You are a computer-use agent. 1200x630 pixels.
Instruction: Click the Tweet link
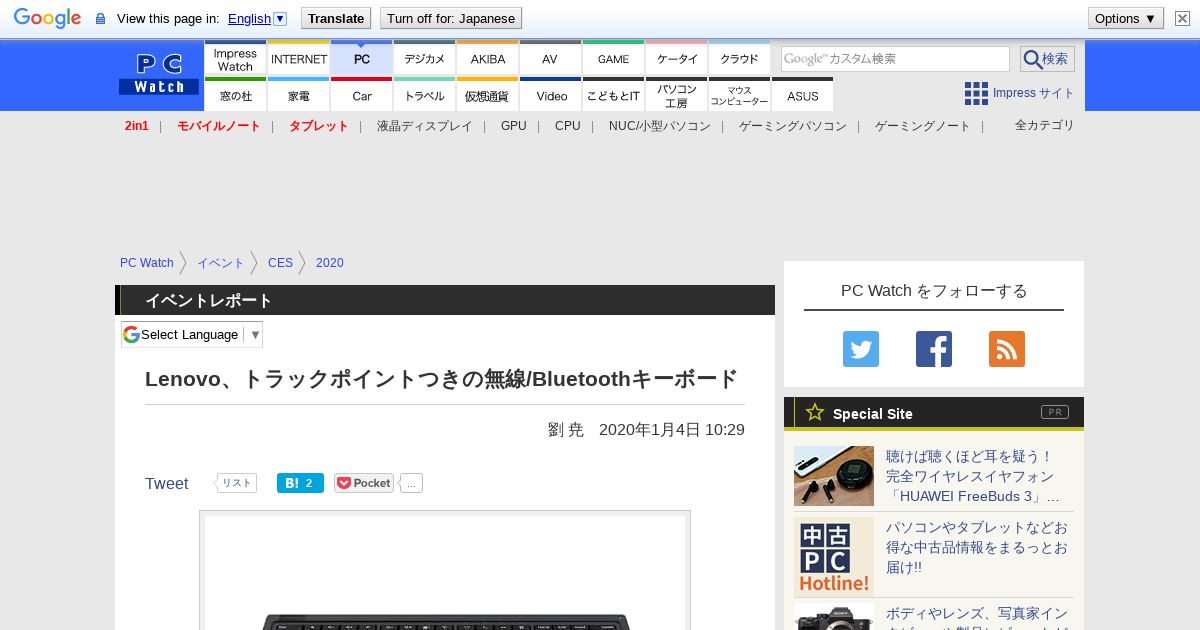pyautogui.click(x=166, y=484)
